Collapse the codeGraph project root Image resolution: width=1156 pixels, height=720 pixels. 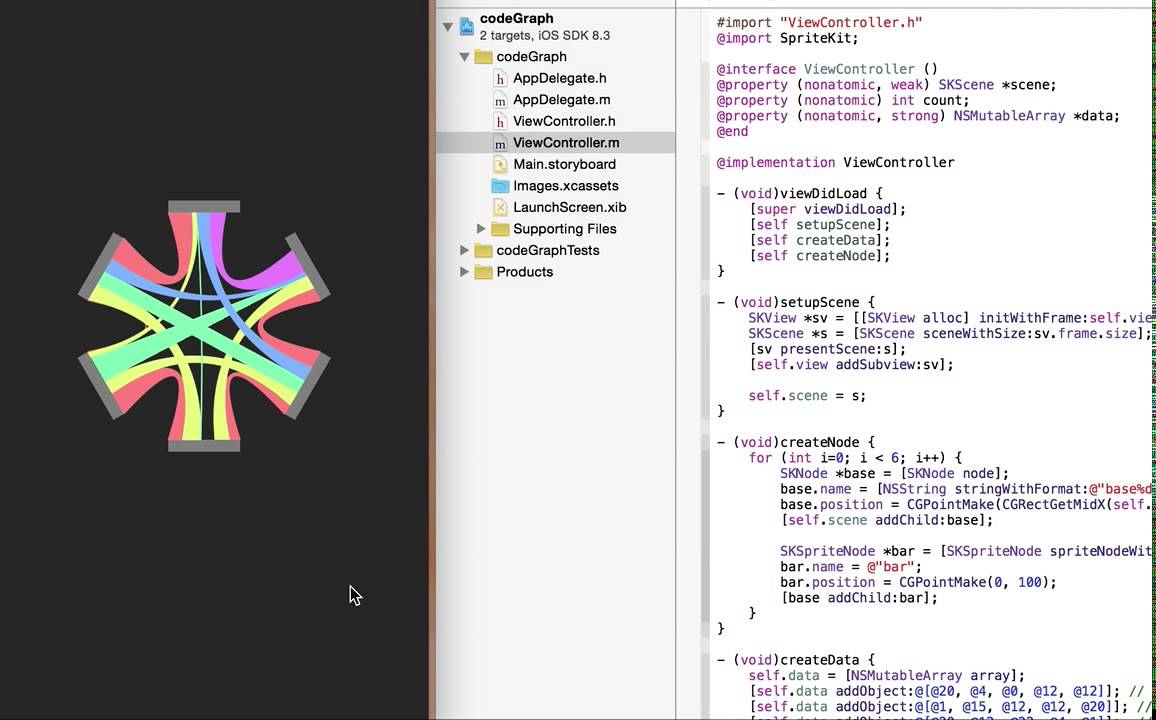pyautogui.click(x=448, y=27)
